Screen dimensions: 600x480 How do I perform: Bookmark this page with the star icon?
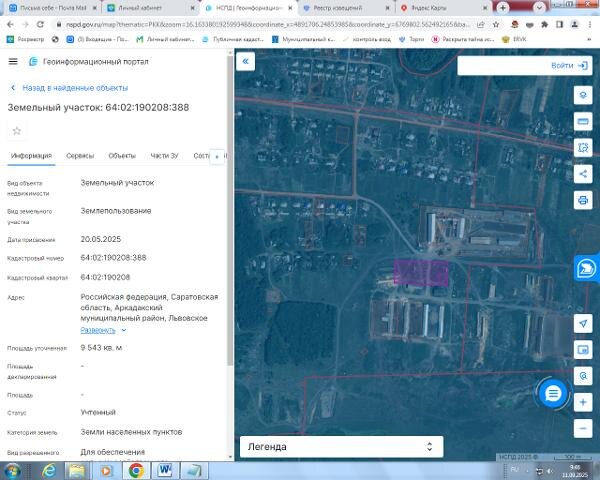click(496, 24)
